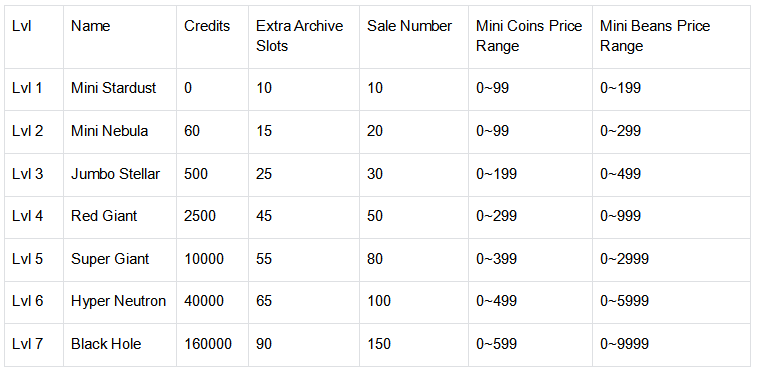Select the Name column header
The height and width of the screenshot is (371, 757).
(x=90, y=26)
